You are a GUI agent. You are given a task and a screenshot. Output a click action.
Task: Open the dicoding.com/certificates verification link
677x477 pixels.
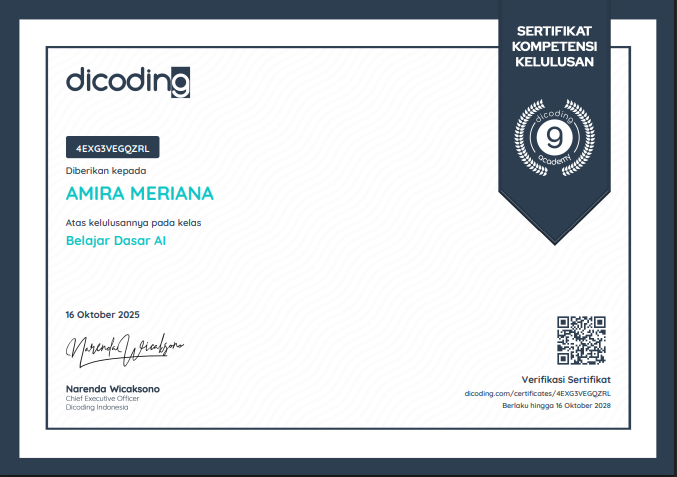click(x=537, y=394)
